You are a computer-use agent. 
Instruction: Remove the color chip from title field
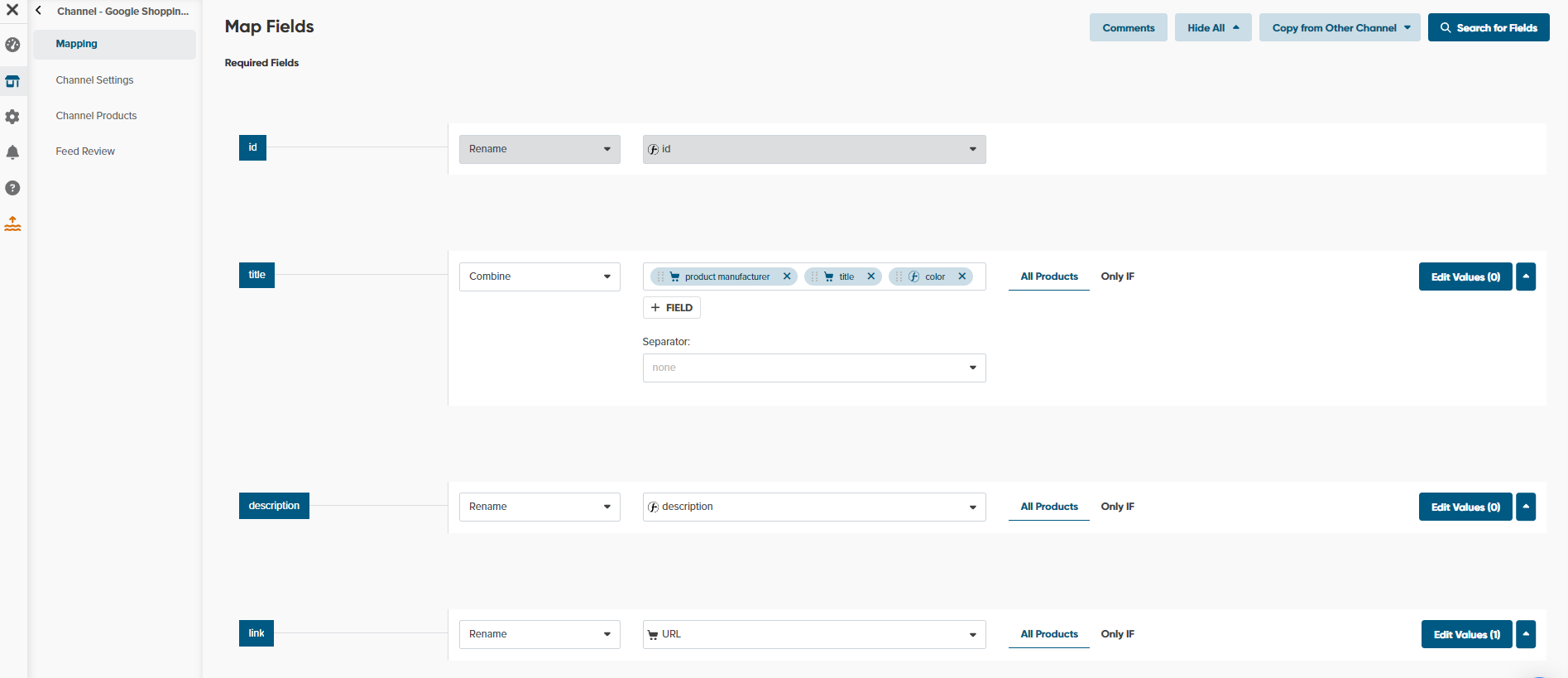962,276
